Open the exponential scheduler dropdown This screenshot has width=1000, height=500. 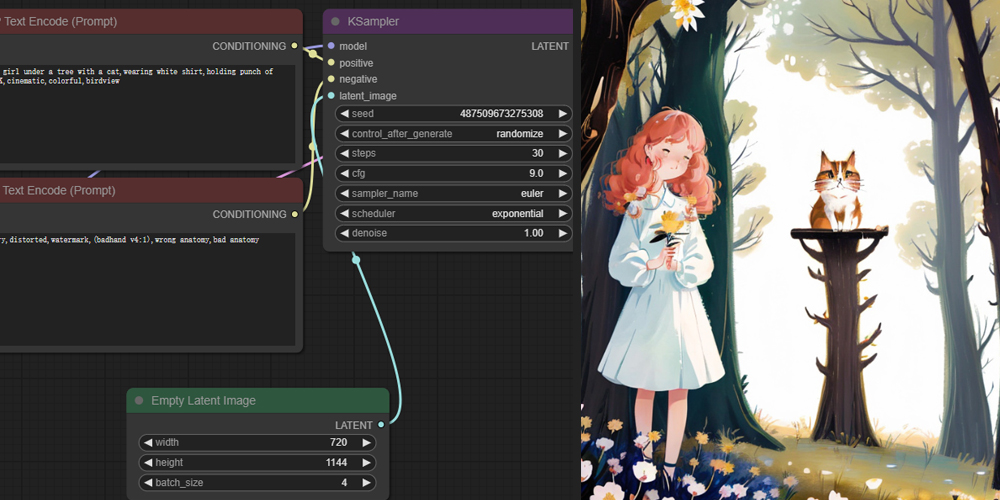click(517, 214)
